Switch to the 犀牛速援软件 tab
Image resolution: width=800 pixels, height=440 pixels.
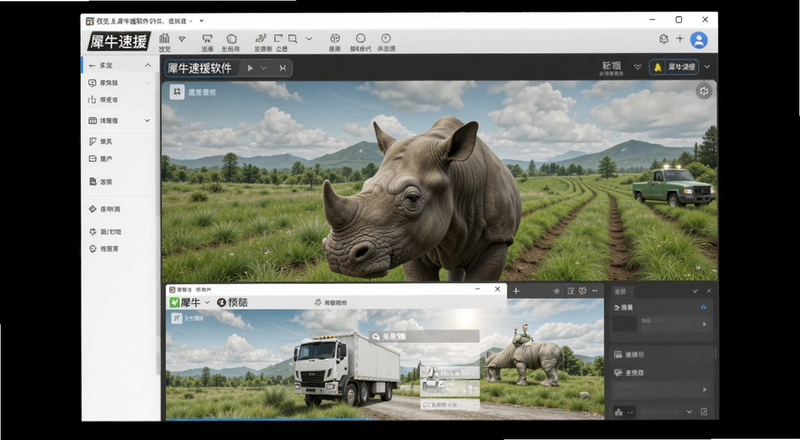pyautogui.click(x=199, y=68)
